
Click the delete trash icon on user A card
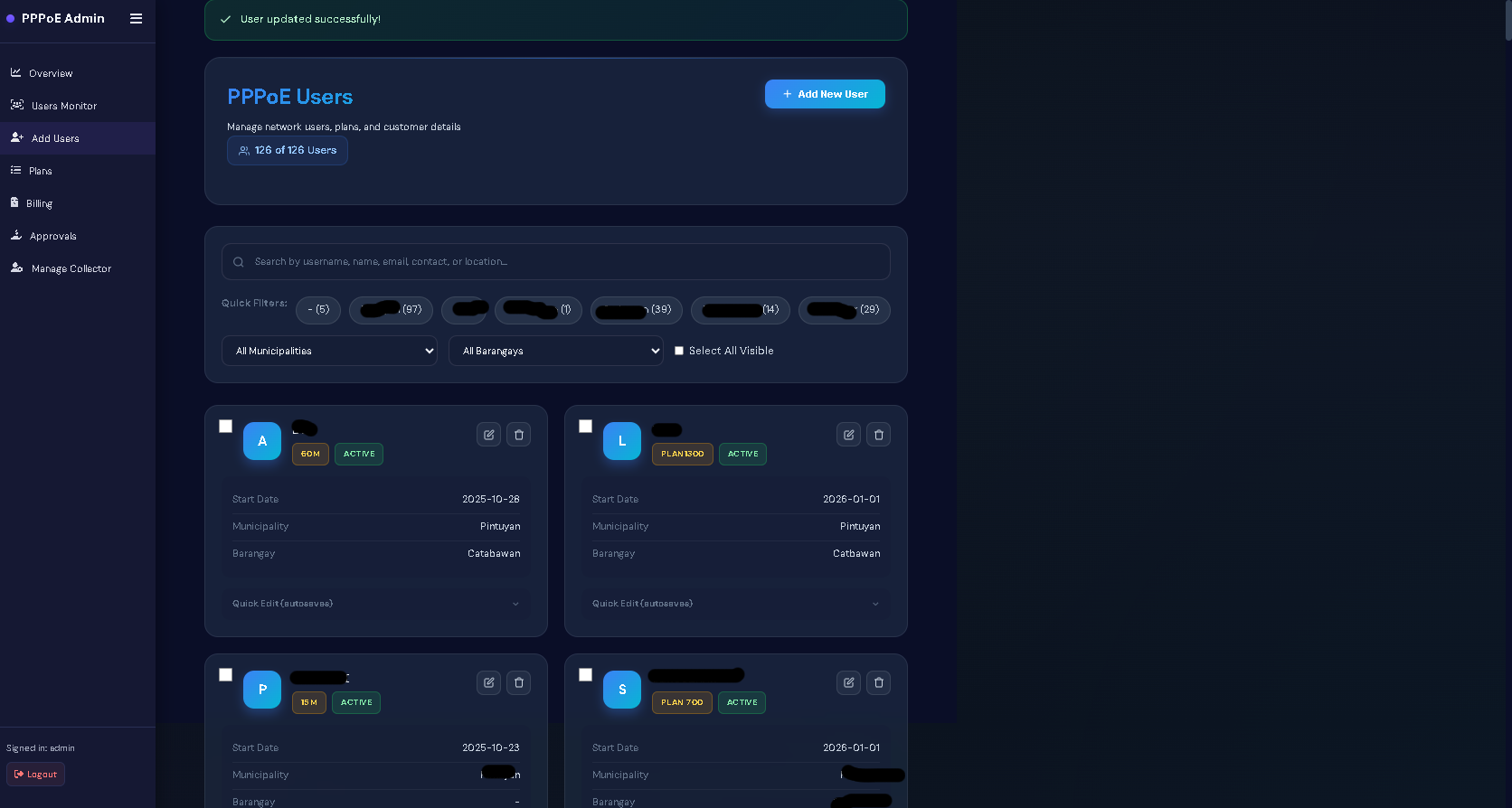click(519, 435)
